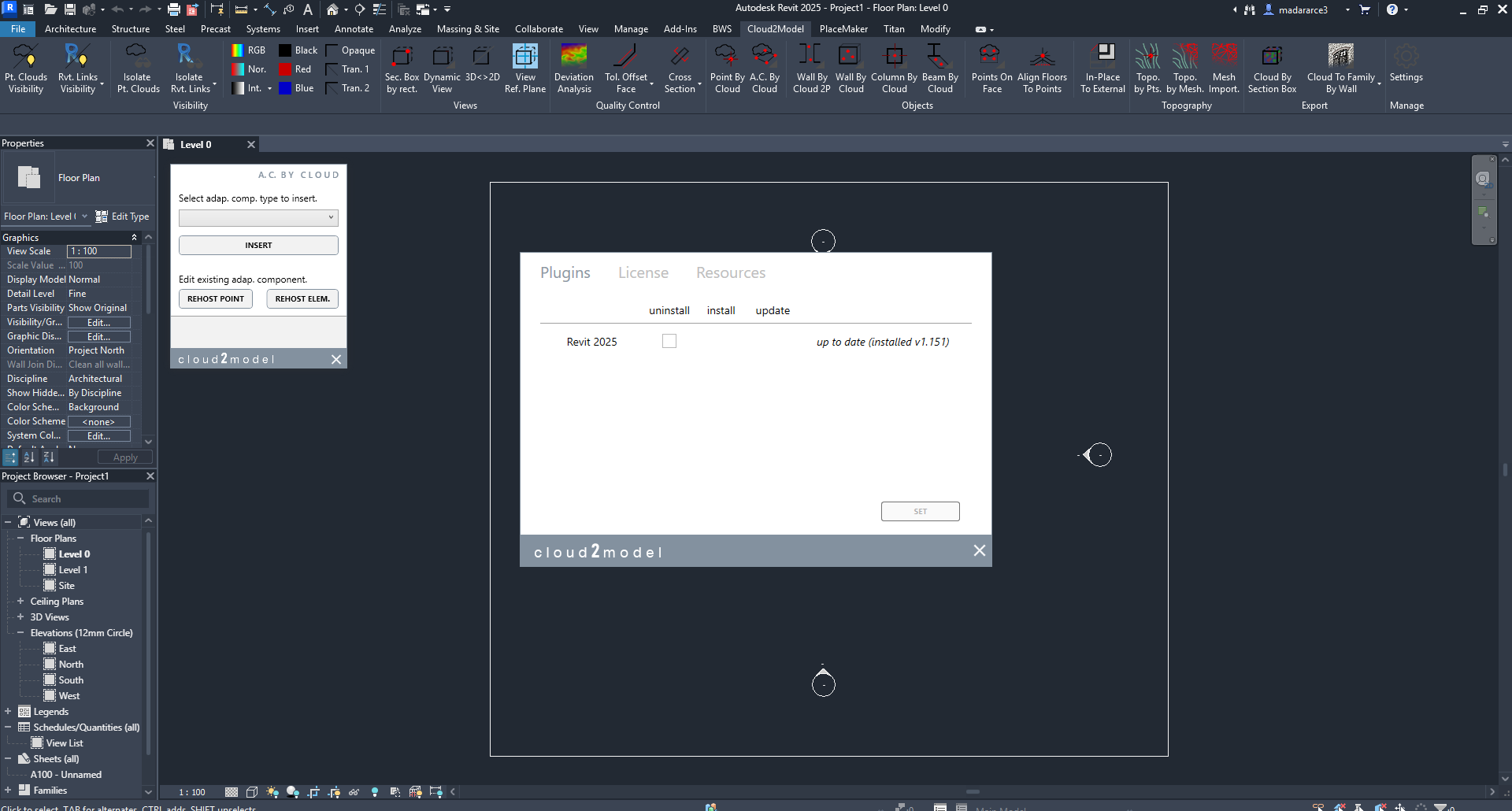This screenshot has height=811, width=1512.
Task: Click Isolate Rvt. Links icon
Action: [x=190, y=69]
